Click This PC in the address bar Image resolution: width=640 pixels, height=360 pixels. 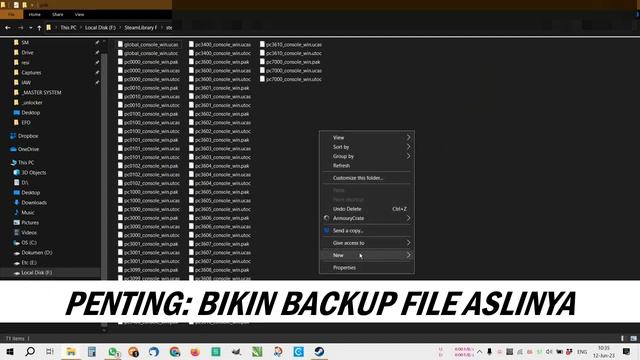68,28
